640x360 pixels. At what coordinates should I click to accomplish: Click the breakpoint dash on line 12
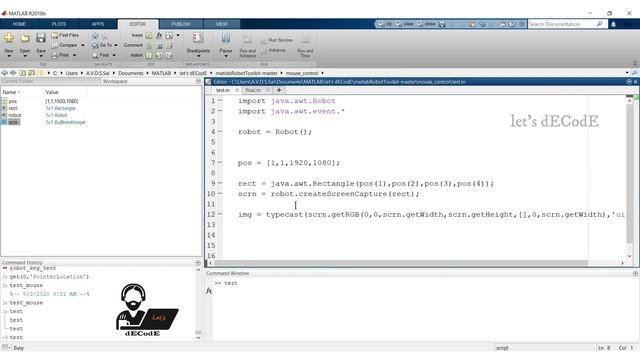(x=220, y=214)
